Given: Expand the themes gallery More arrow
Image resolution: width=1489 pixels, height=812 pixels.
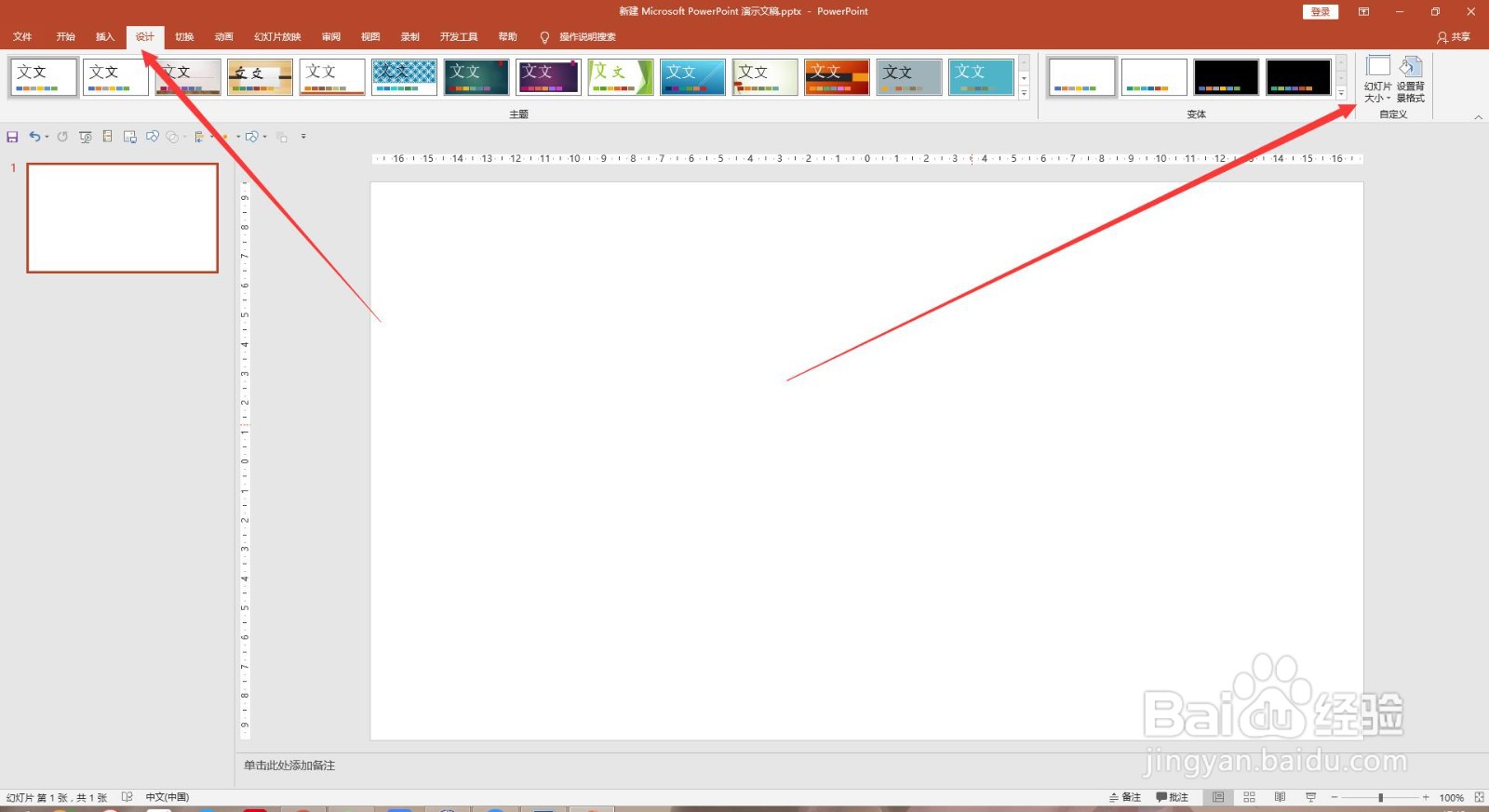Looking at the screenshot, I should tap(1024, 93).
